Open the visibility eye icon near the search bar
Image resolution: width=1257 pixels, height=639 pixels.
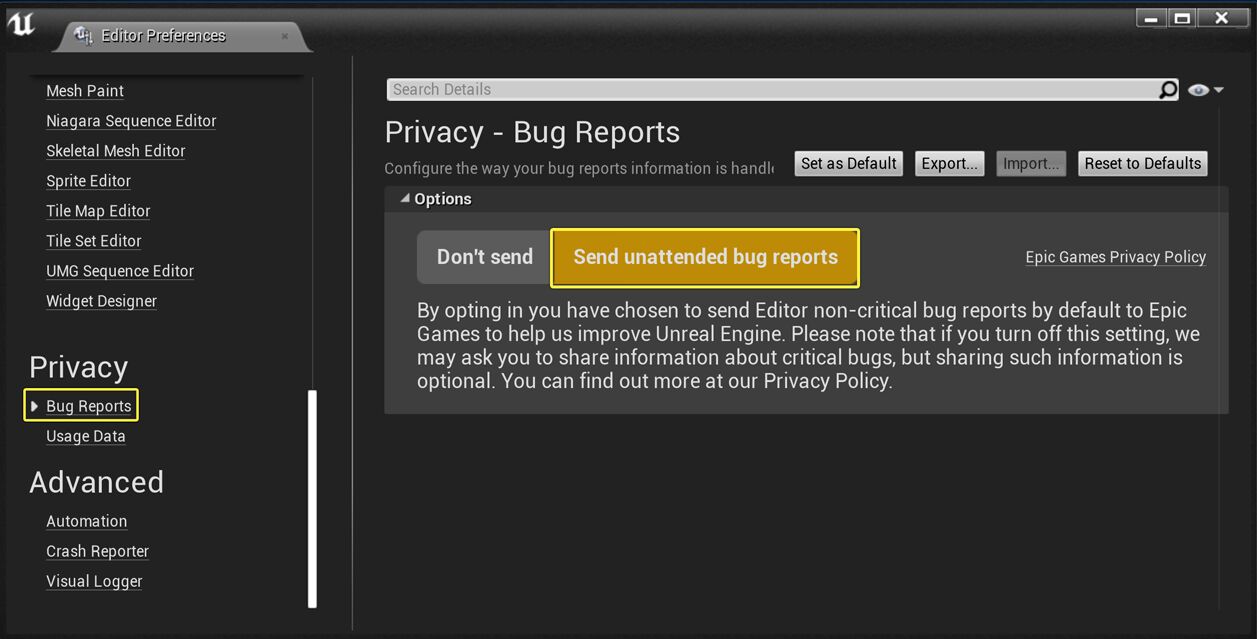tap(1196, 89)
